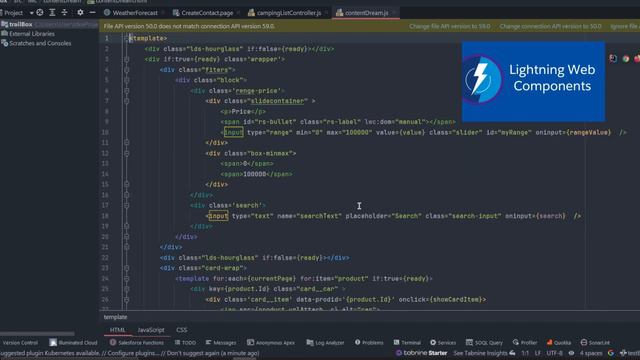The width and height of the screenshot is (640, 360).
Task: Open the Terminal tool window
Action: pyautogui.click(x=407, y=343)
